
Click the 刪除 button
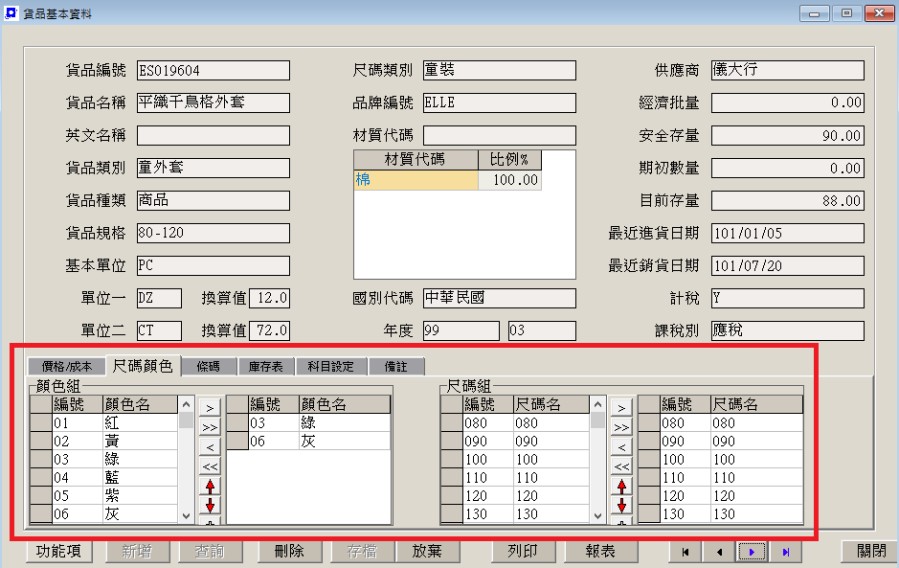click(x=290, y=551)
